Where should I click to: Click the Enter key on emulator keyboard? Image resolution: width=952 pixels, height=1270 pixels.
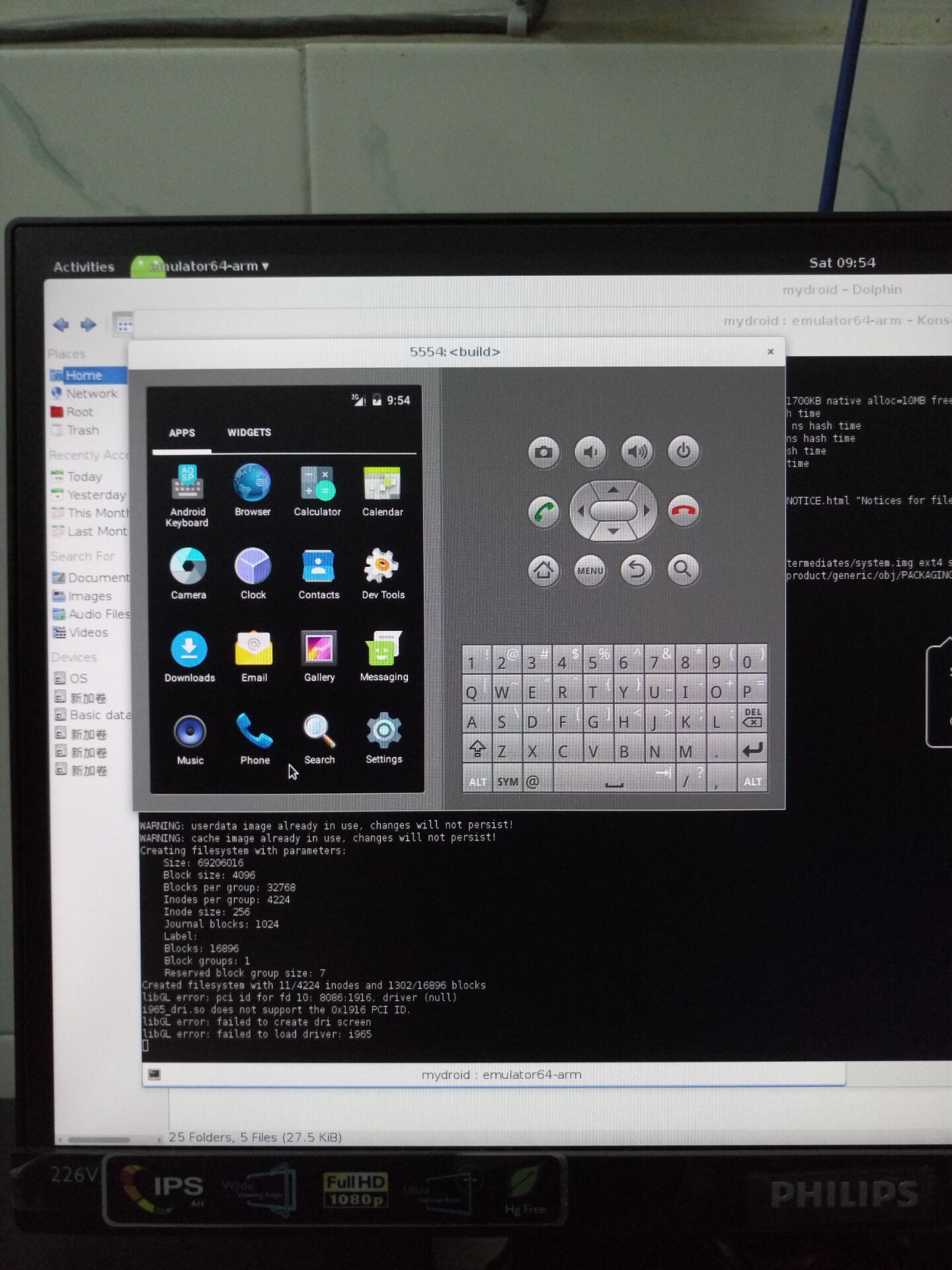pos(752,749)
